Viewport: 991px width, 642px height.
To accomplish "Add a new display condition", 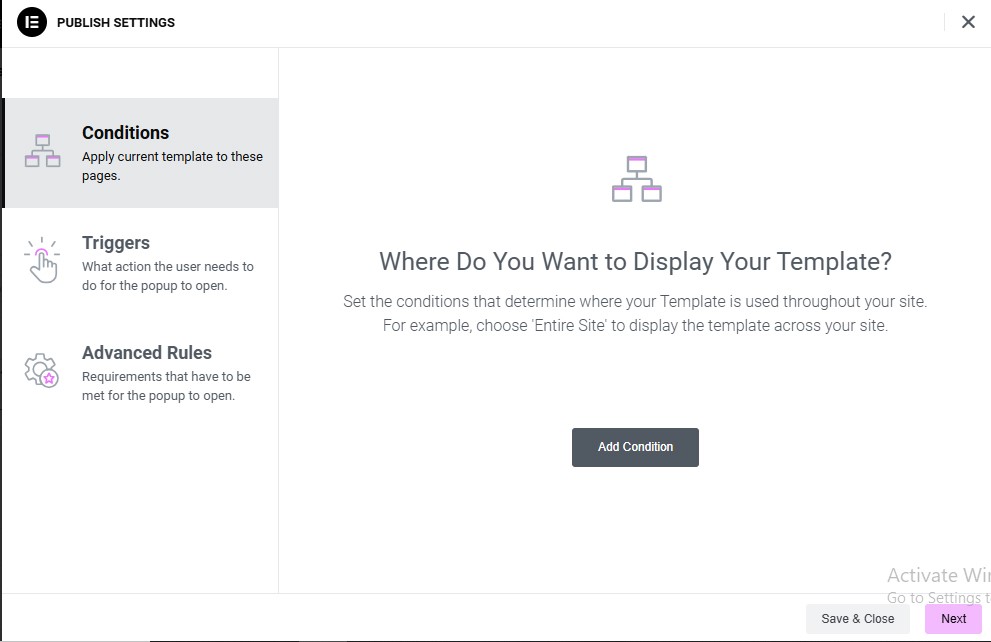I will 635,447.
